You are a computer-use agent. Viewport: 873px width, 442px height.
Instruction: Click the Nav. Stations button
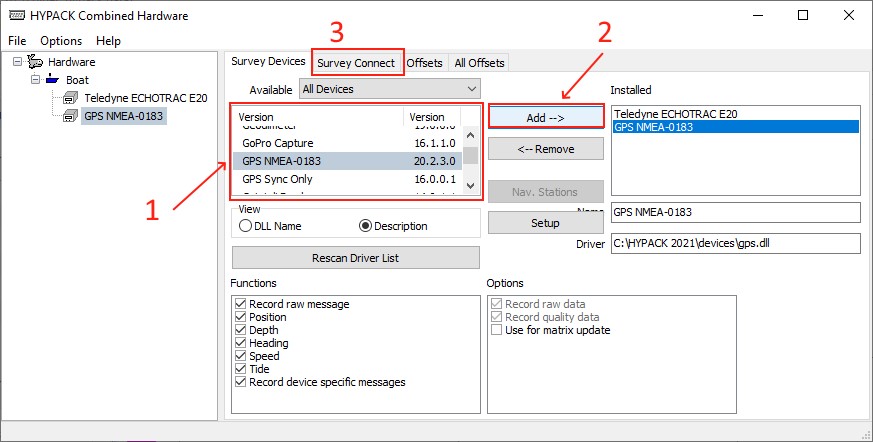point(546,192)
